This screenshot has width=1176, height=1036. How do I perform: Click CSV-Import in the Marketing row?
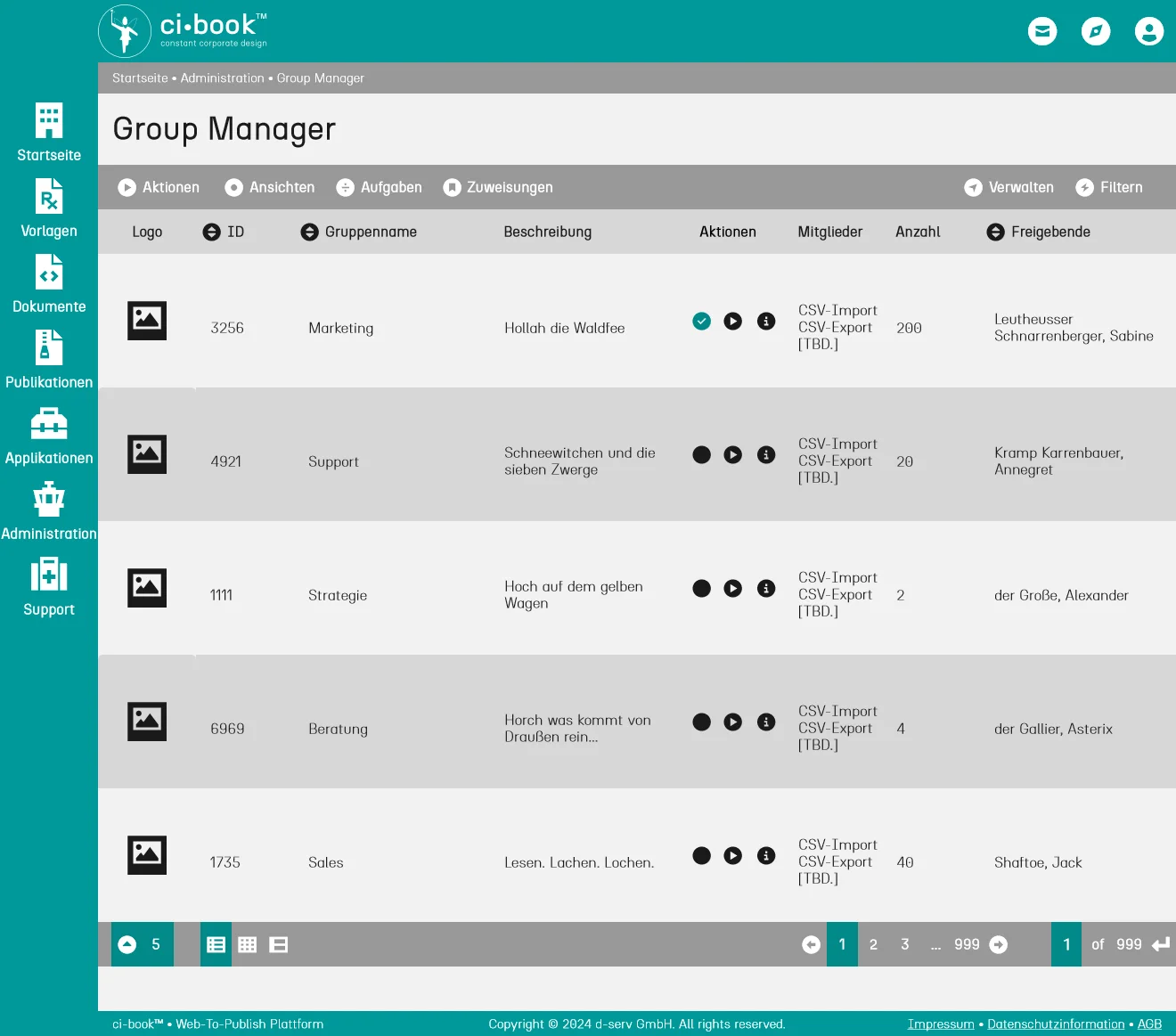tap(837, 311)
